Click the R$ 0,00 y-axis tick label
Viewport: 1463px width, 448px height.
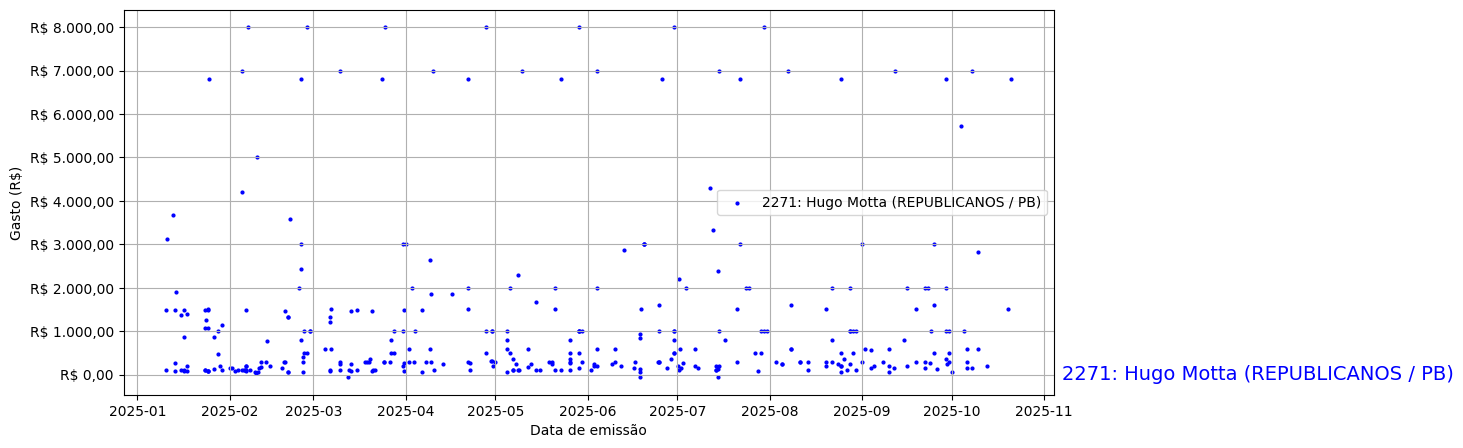point(86,375)
